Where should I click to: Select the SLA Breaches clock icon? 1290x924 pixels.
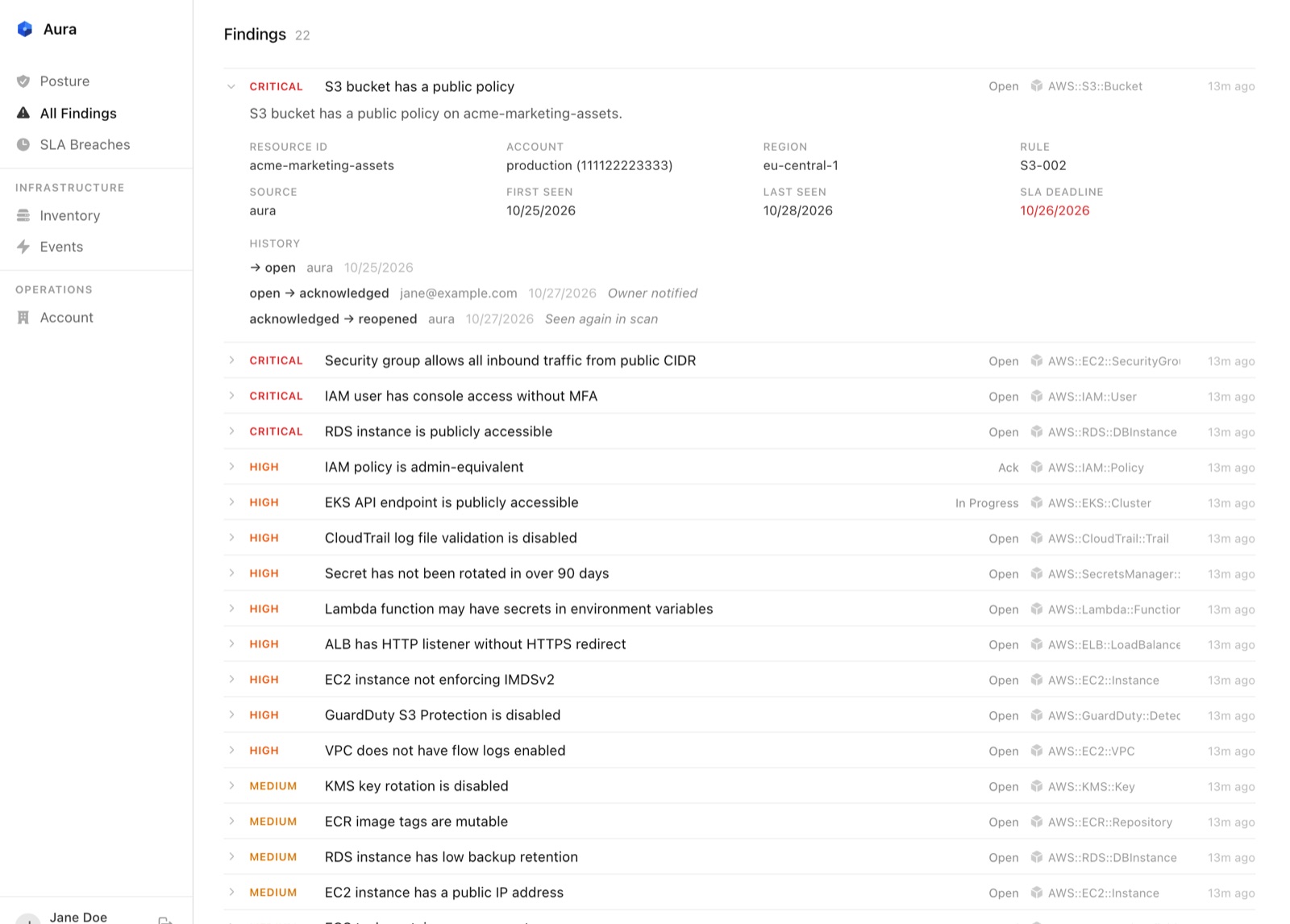pos(23,145)
